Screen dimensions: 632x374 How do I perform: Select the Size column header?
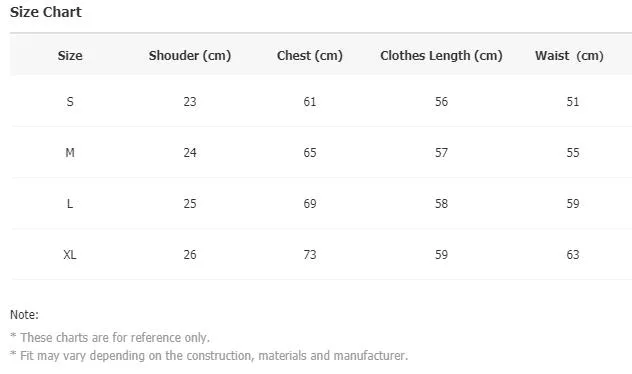(x=70, y=55)
